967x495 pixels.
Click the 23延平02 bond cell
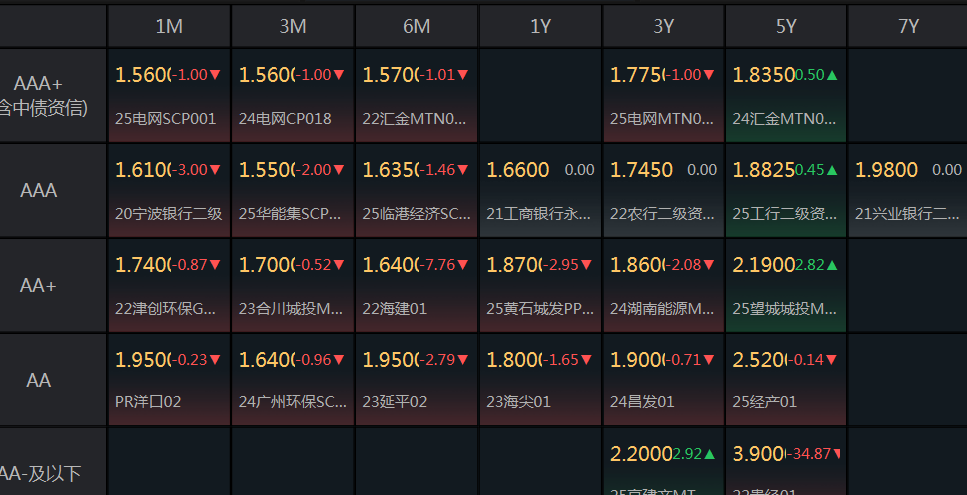416,379
